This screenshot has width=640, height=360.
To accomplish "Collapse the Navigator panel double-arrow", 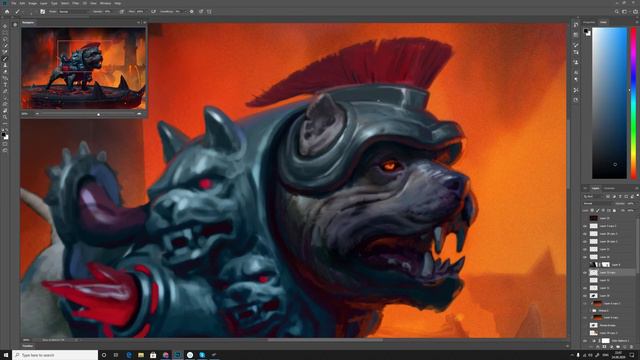I will coord(139,22).
